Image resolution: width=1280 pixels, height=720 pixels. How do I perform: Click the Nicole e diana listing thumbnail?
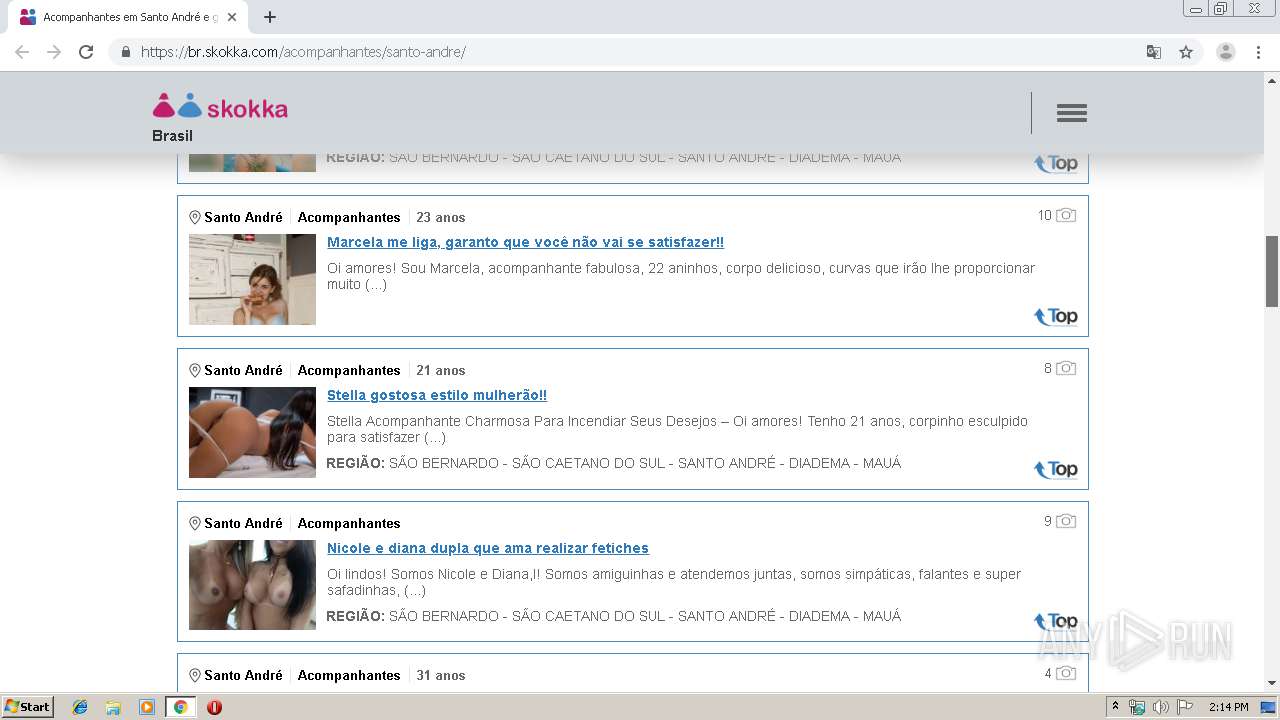click(252, 585)
